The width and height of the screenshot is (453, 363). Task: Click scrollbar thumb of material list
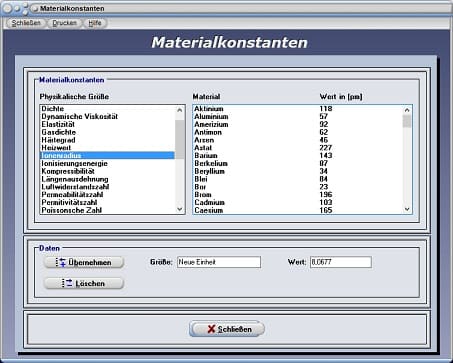[x=407, y=121]
